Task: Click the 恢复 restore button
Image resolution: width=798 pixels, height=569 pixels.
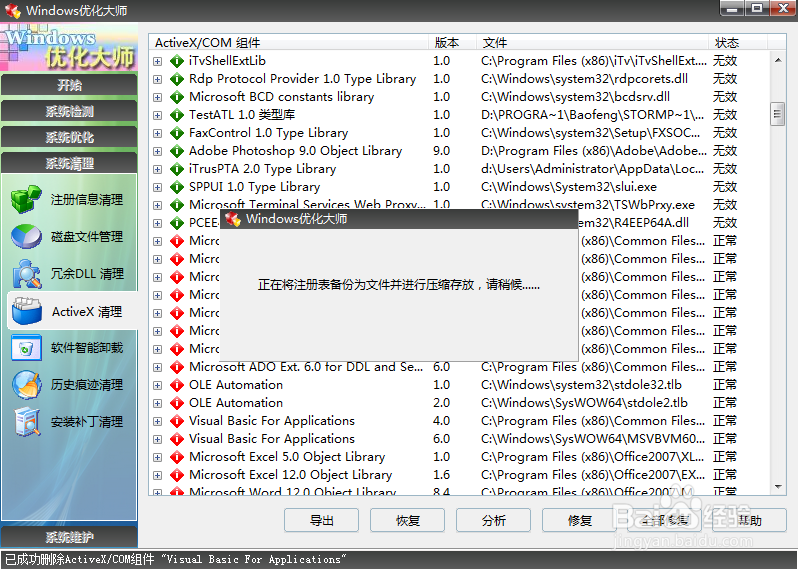Action: click(x=407, y=520)
